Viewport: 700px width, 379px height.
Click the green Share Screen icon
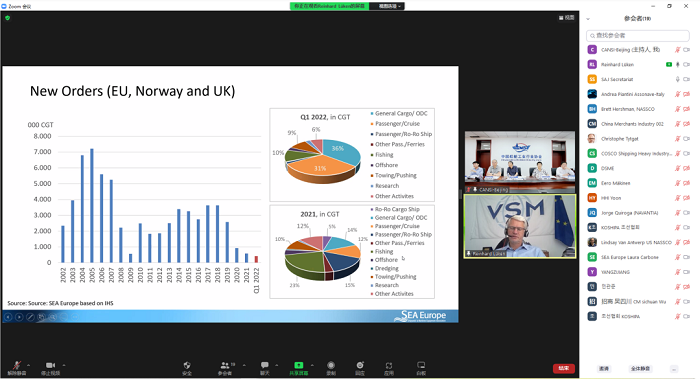pyautogui.click(x=299, y=368)
